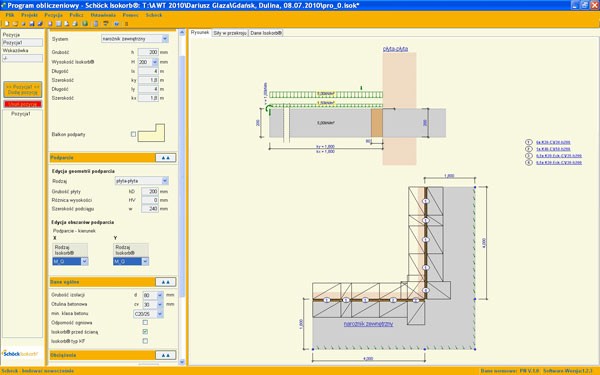This screenshot has height=375, width=600.
Task: Open the System dropdown showing narożnik zewnętrzny
Action: click(135, 39)
